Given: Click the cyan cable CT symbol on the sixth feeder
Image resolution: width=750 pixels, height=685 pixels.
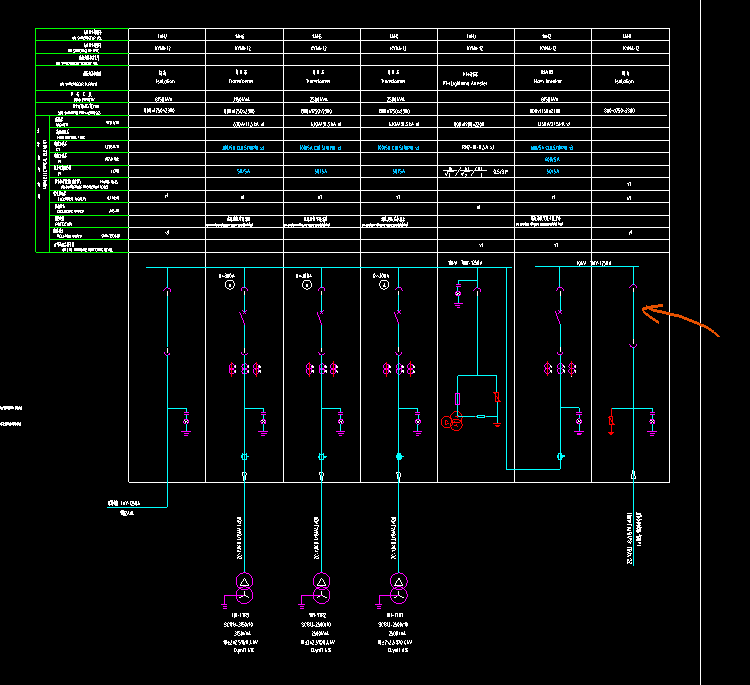Looking at the screenshot, I should pyautogui.click(x=561, y=457).
